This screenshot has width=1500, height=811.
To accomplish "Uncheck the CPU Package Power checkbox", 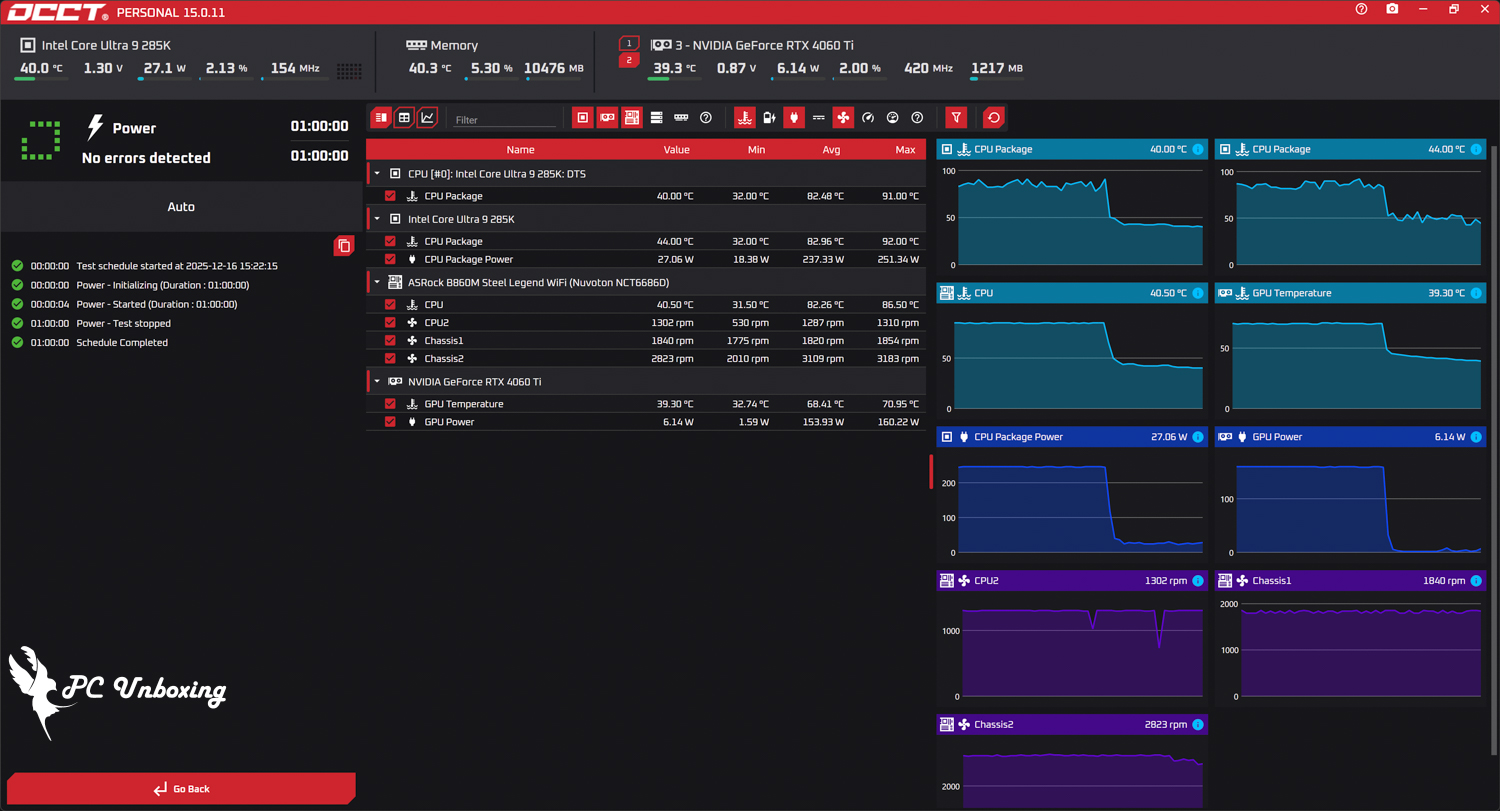I will (x=390, y=259).
